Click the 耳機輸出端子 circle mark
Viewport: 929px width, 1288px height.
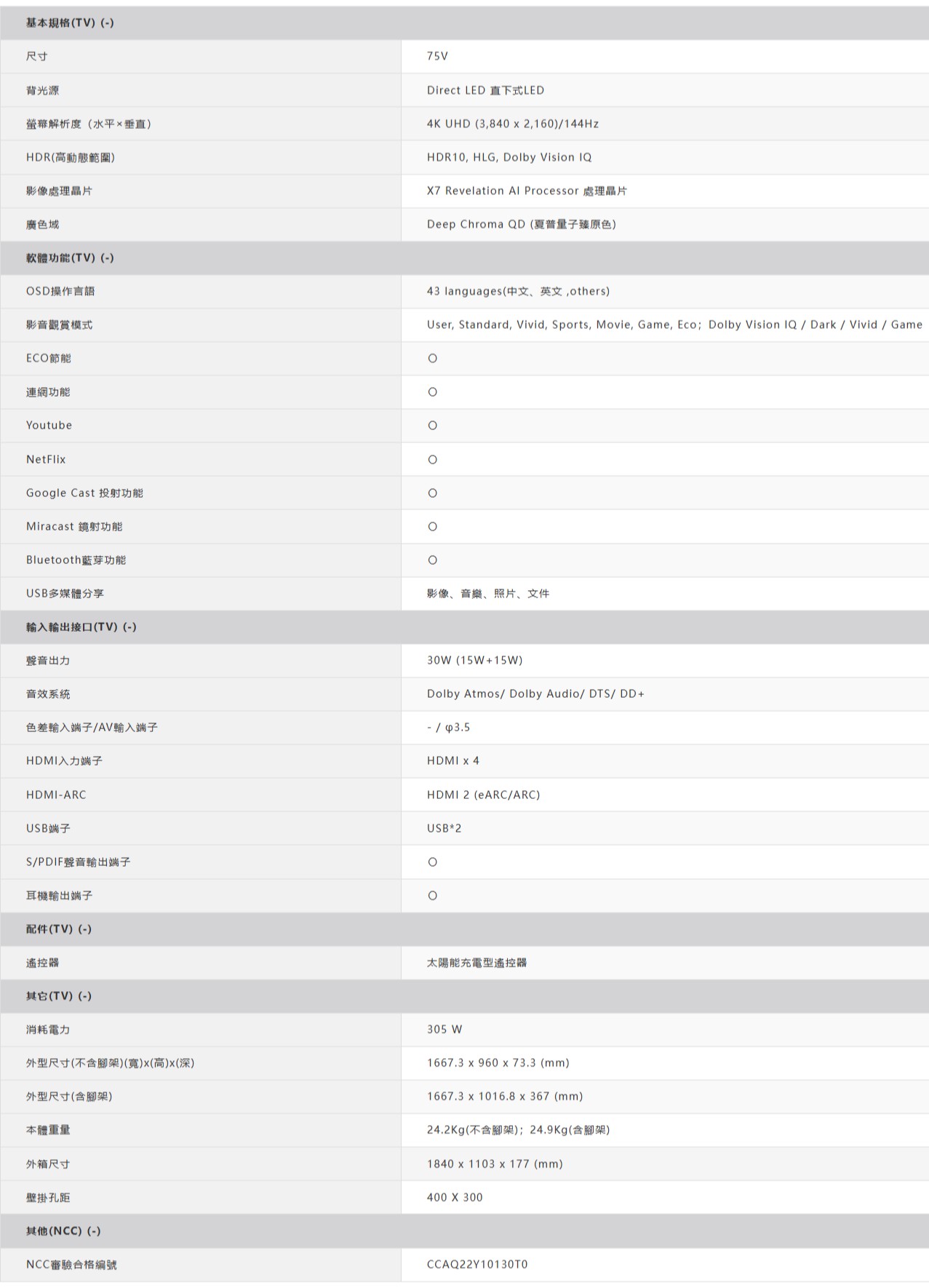tap(432, 895)
